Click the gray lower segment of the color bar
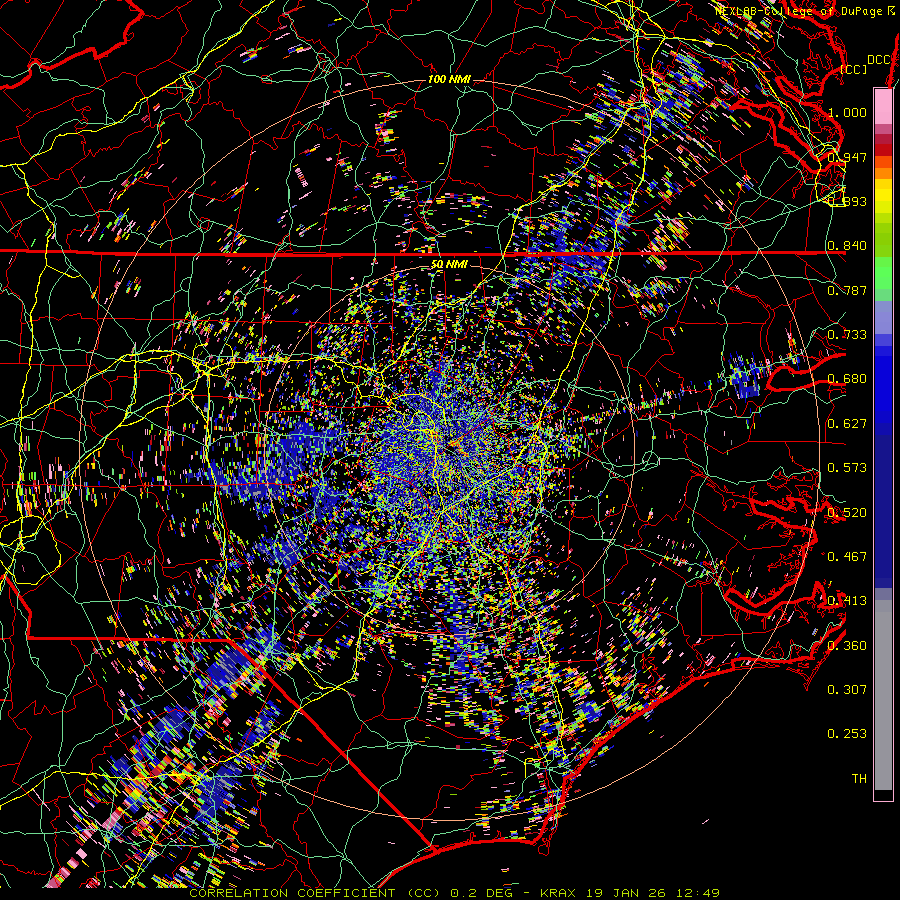The image size is (900, 900). pos(883,695)
